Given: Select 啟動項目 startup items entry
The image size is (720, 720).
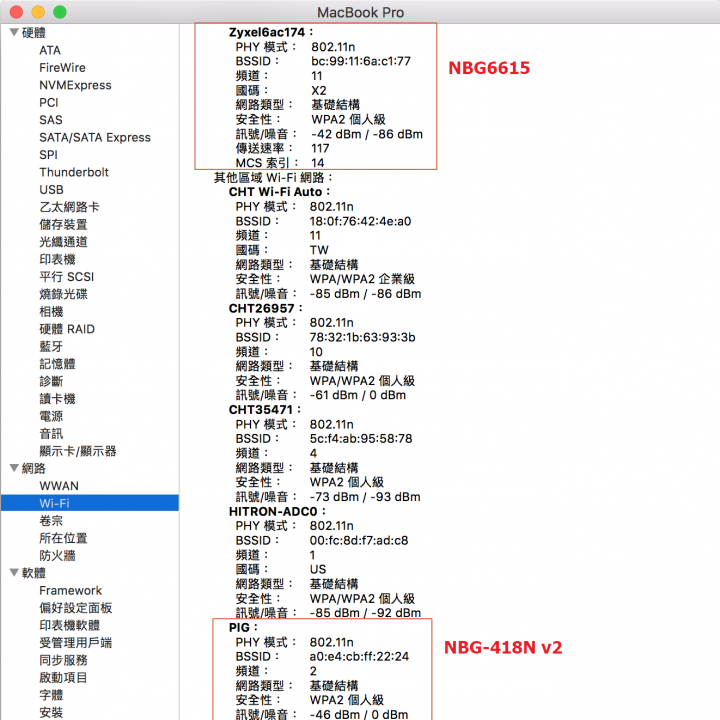Looking at the screenshot, I should [x=63, y=678].
